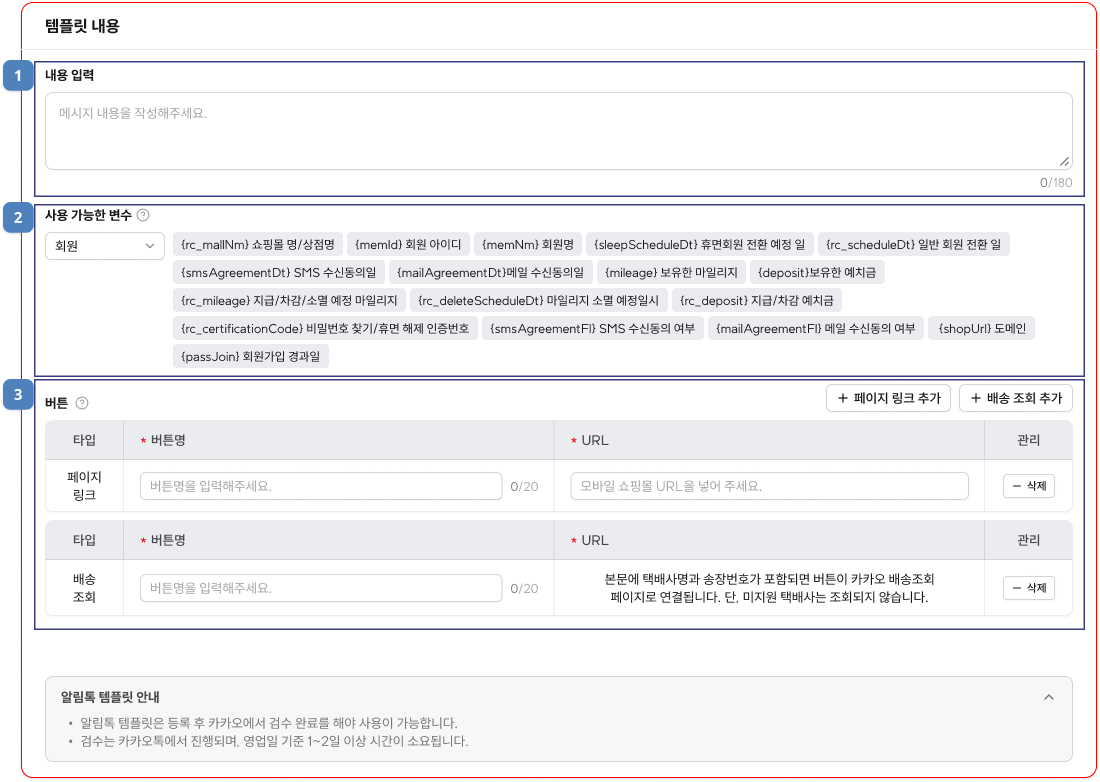Focus the mobile shop URL input field
Screen dimensions: 1100x782
coord(769,486)
